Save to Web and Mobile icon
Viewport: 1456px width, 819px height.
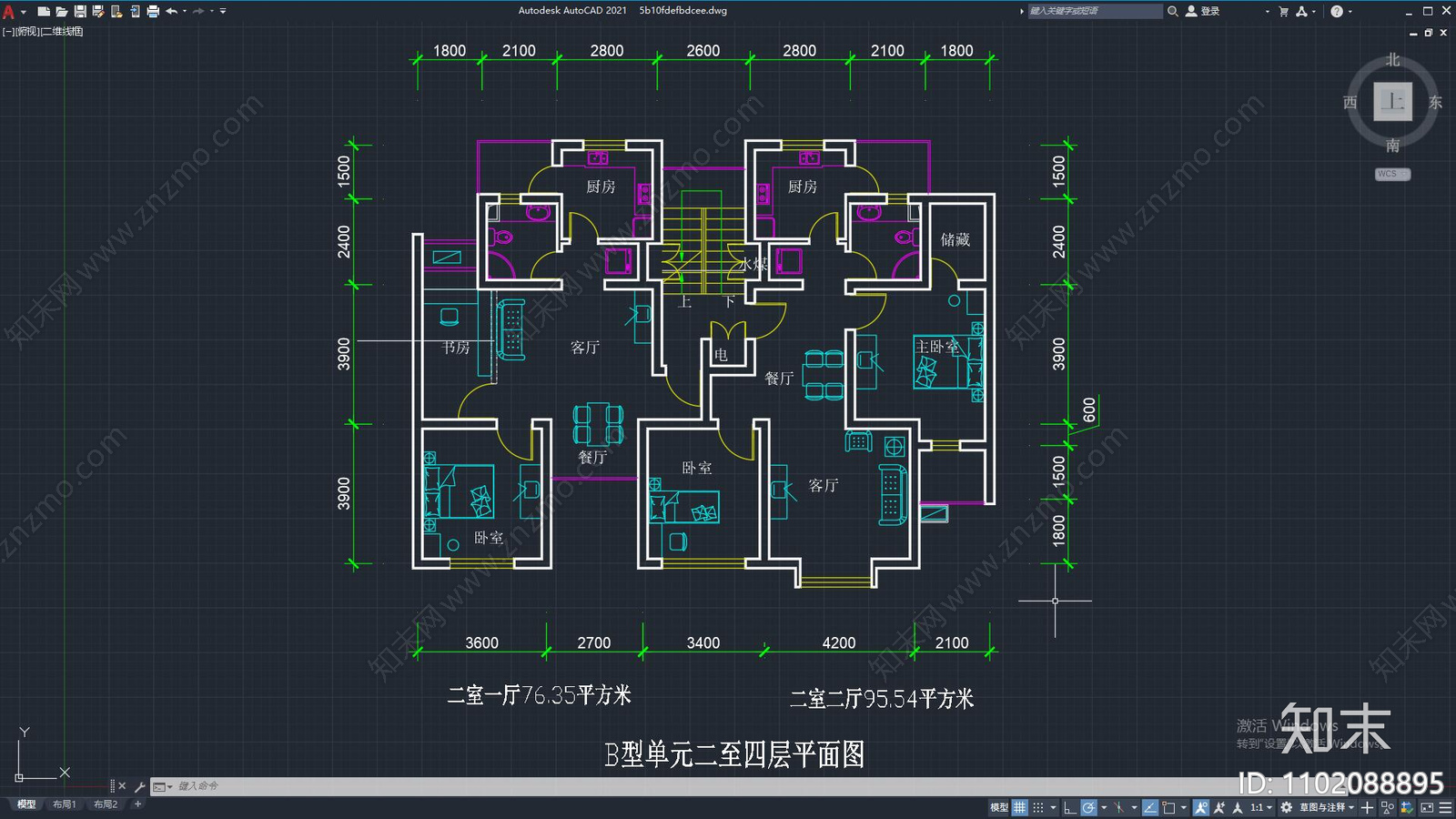coord(135,11)
